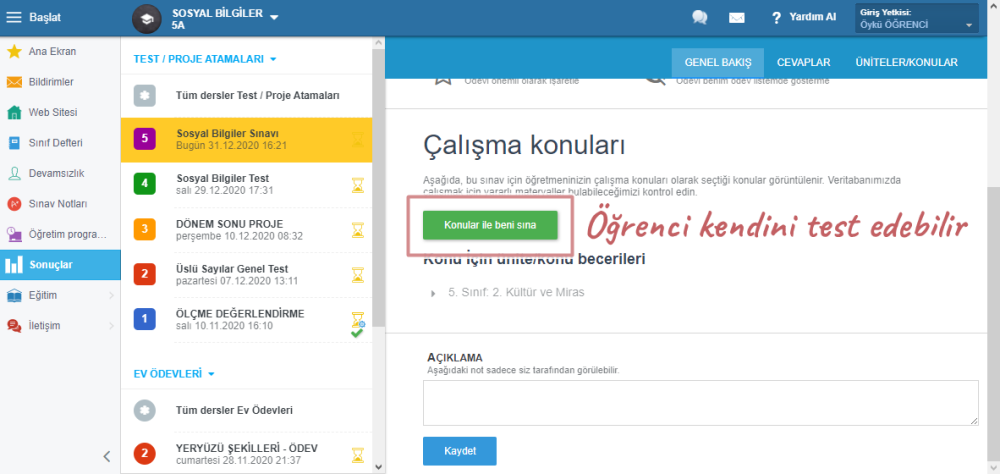This screenshot has height=474, width=1000.
Task: Open Yardım Al help
Action: [x=804, y=17]
